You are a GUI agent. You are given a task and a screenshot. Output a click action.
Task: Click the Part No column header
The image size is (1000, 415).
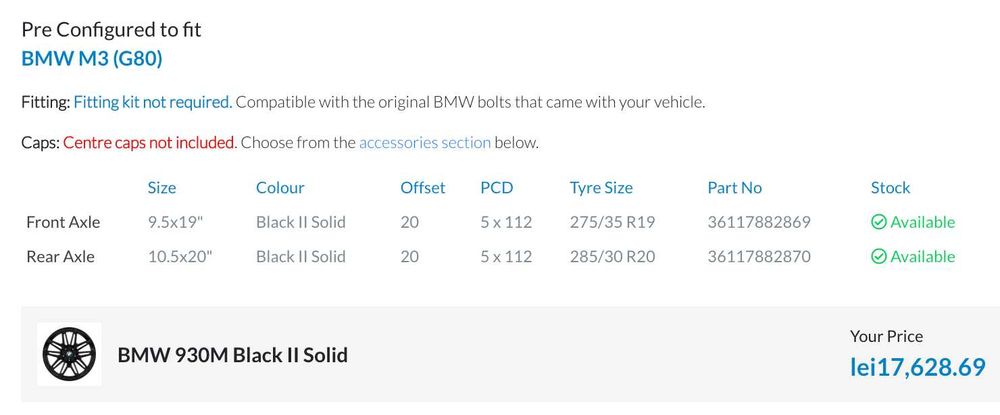(735, 188)
